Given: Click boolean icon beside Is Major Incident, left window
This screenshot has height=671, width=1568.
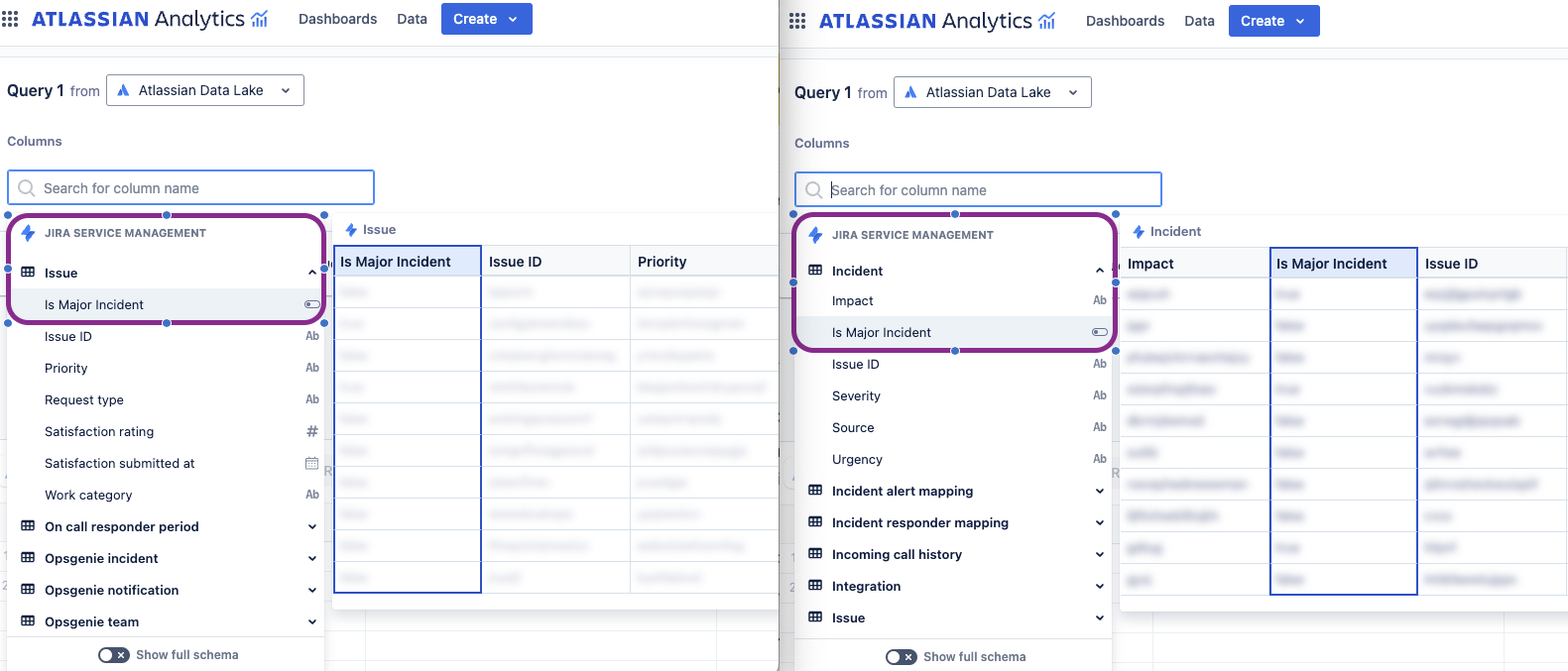Looking at the screenshot, I should click(x=311, y=304).
